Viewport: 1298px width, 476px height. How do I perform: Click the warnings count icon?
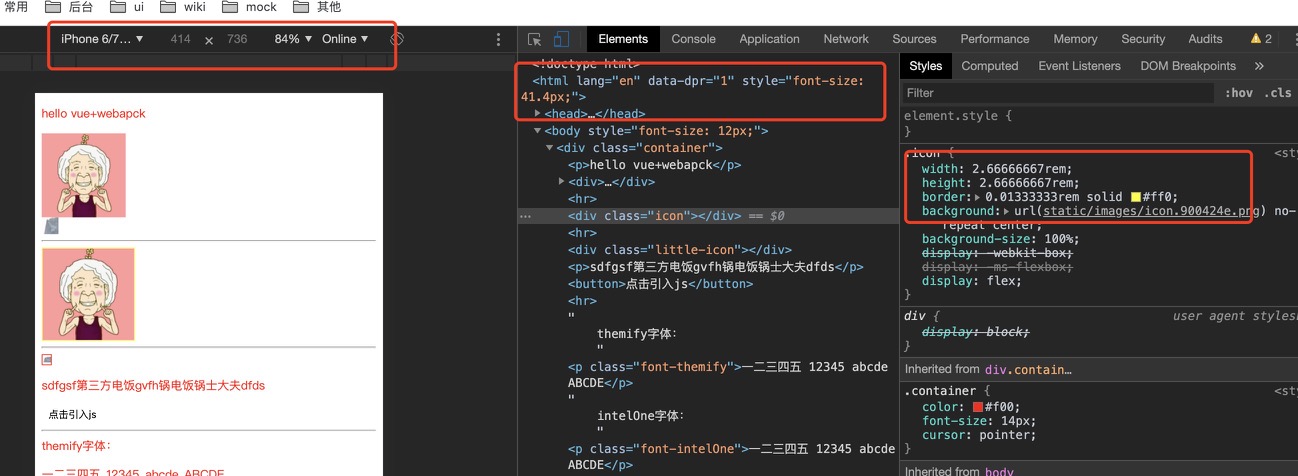click(x=1261, y=39)
